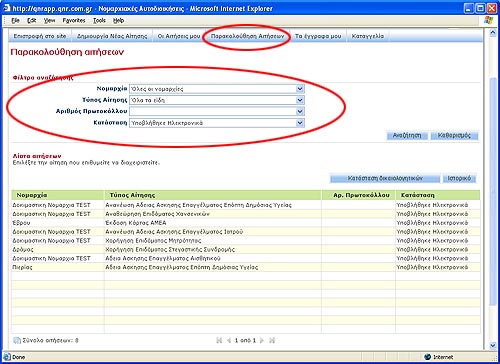This screenshot has height=364, width=500.
Task: Sort by Νομαρχία column header
Action: (x=58, y=195)
